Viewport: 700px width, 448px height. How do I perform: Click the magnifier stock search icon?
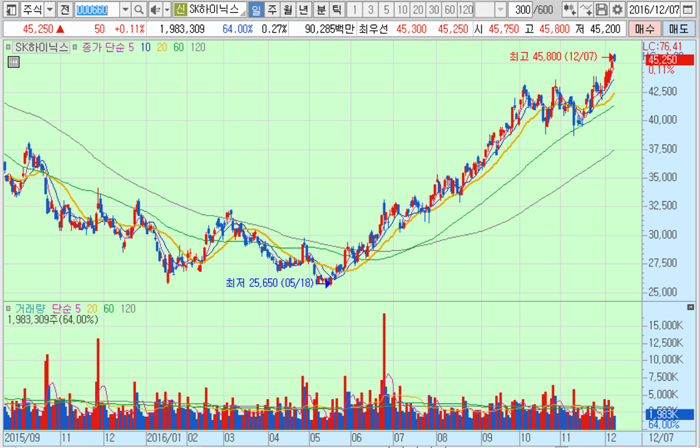(139, 9)
